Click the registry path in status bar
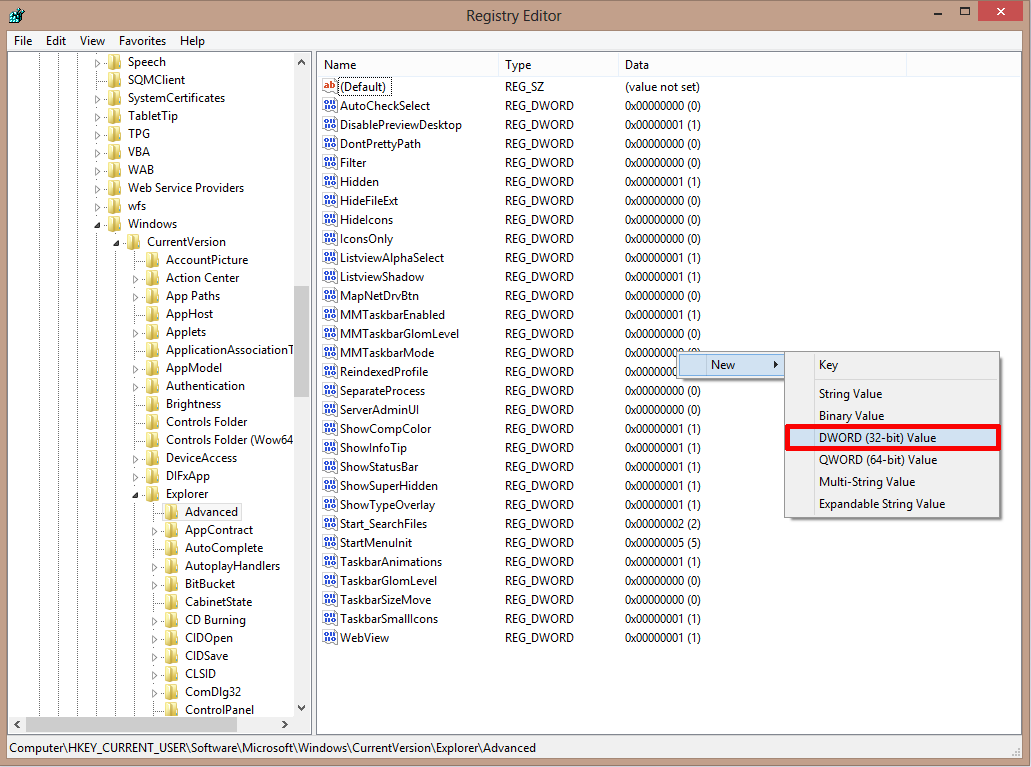Screen dimensions: 1031x767 (x=272, y=748)
